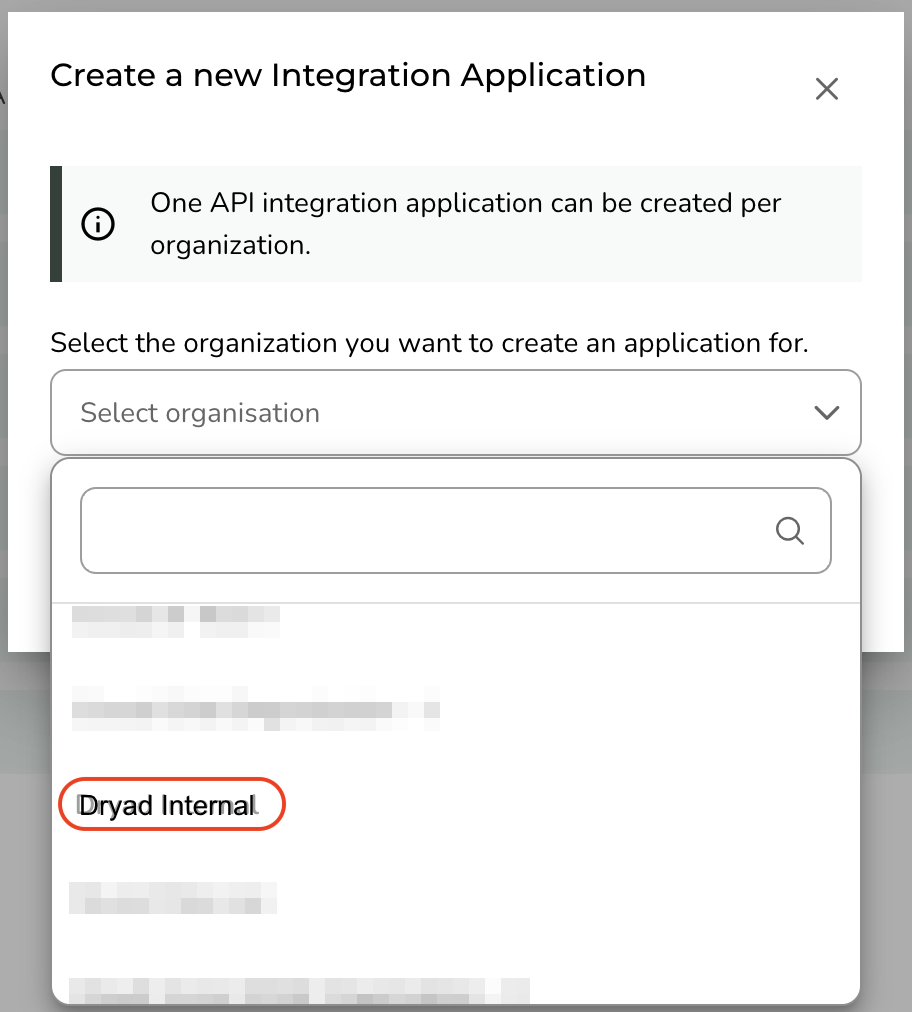Choose Dryad Internal from the list
Viewport: 912px width, 1012px height.
coord(167,805)
